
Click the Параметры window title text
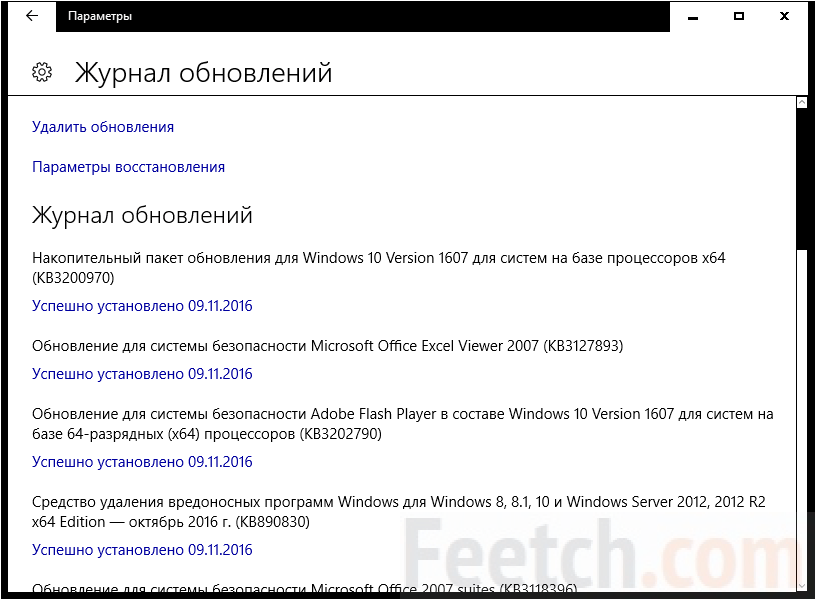tap(100, 16)
